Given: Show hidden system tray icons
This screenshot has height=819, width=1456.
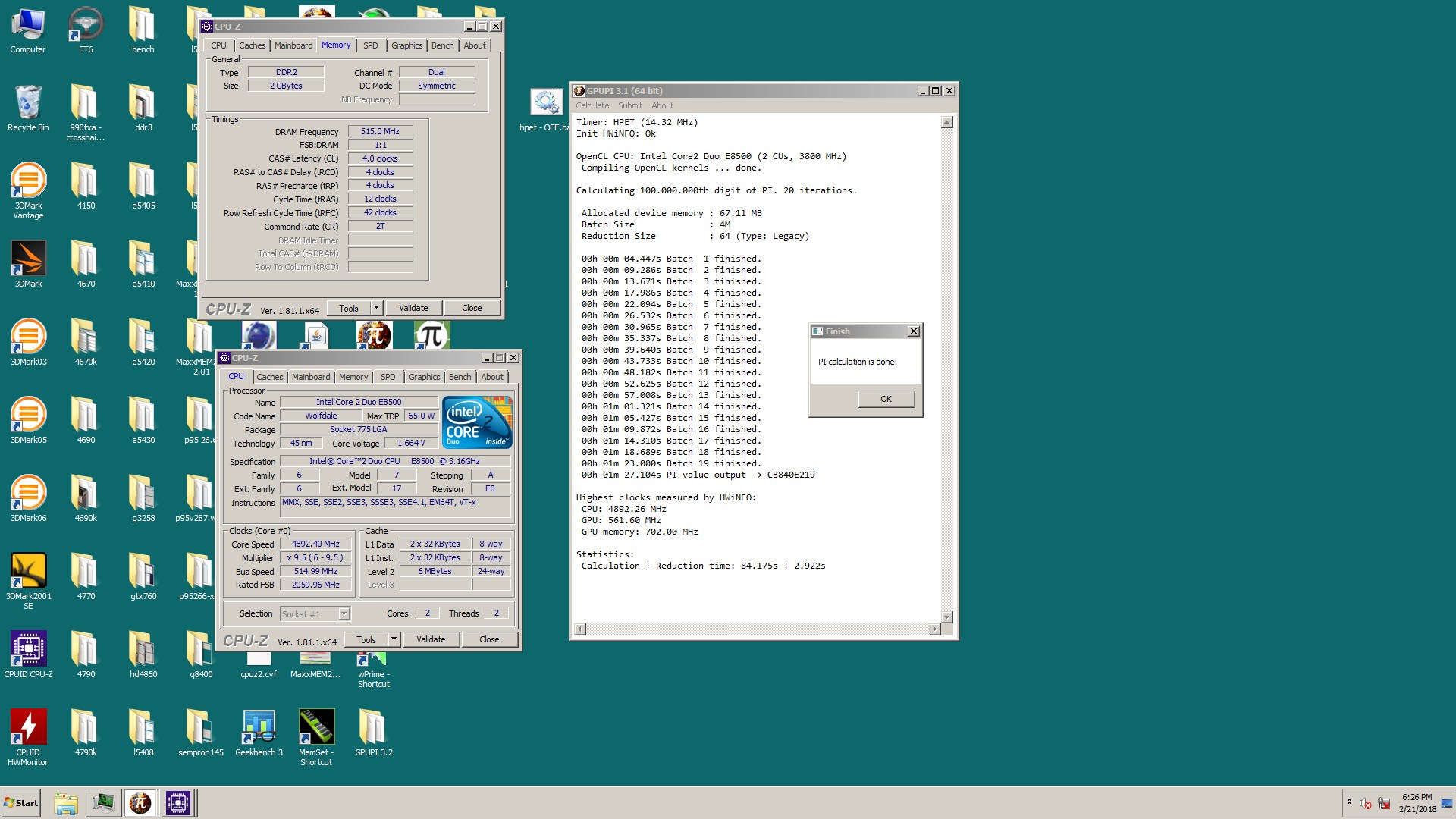Looking at the screenshot, I should [1349, 802].
